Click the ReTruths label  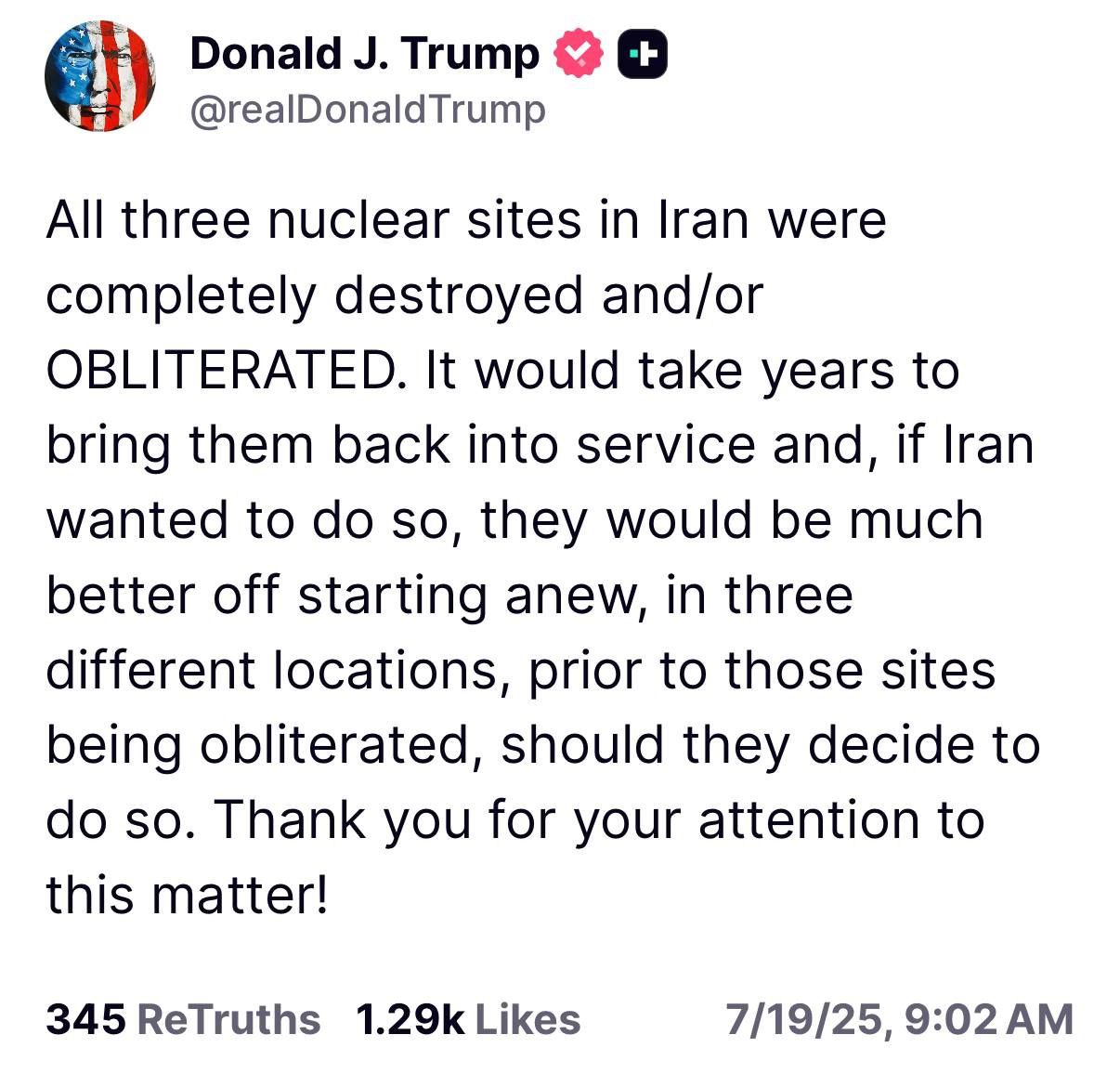click(228, 1019)
